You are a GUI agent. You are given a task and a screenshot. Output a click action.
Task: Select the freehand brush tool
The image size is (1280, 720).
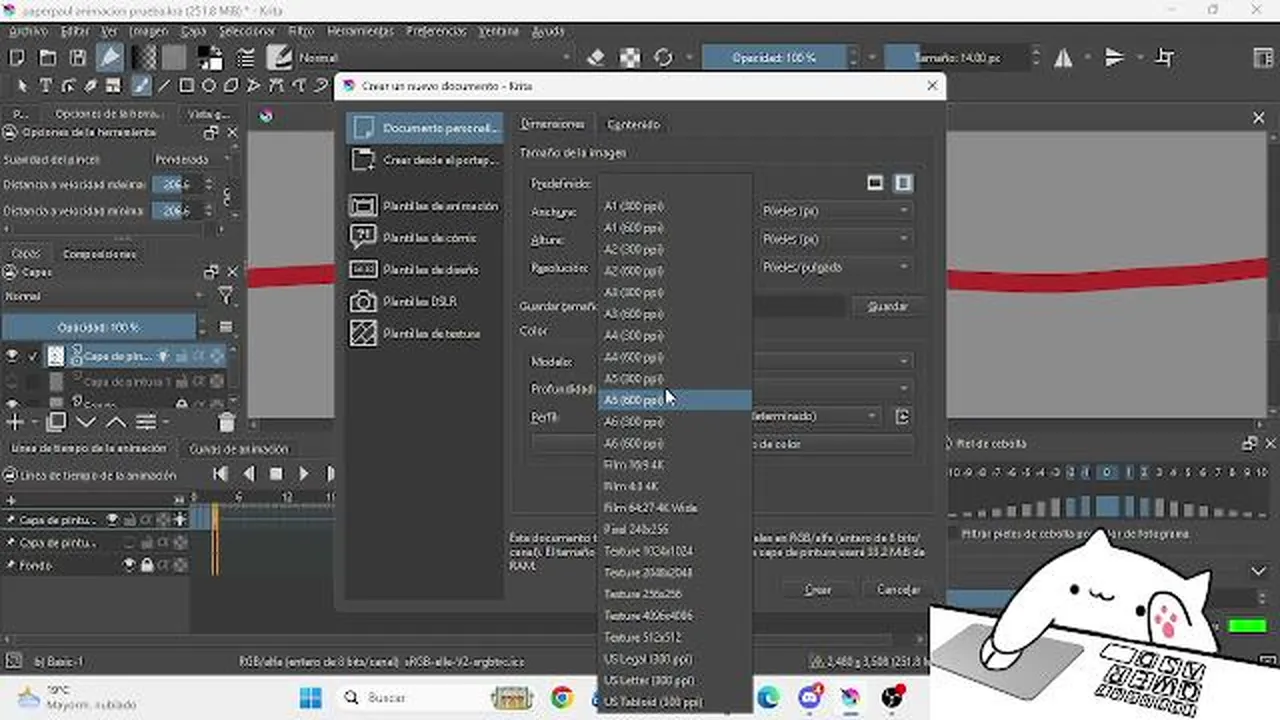tap(141, 86)
